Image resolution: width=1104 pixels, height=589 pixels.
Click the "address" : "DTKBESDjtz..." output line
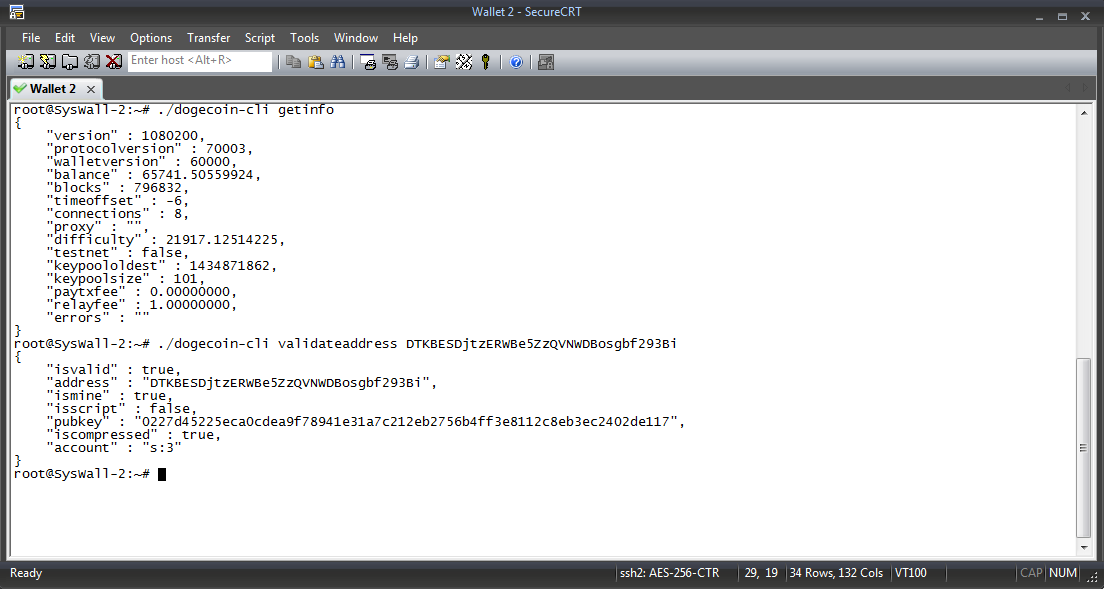242,384
